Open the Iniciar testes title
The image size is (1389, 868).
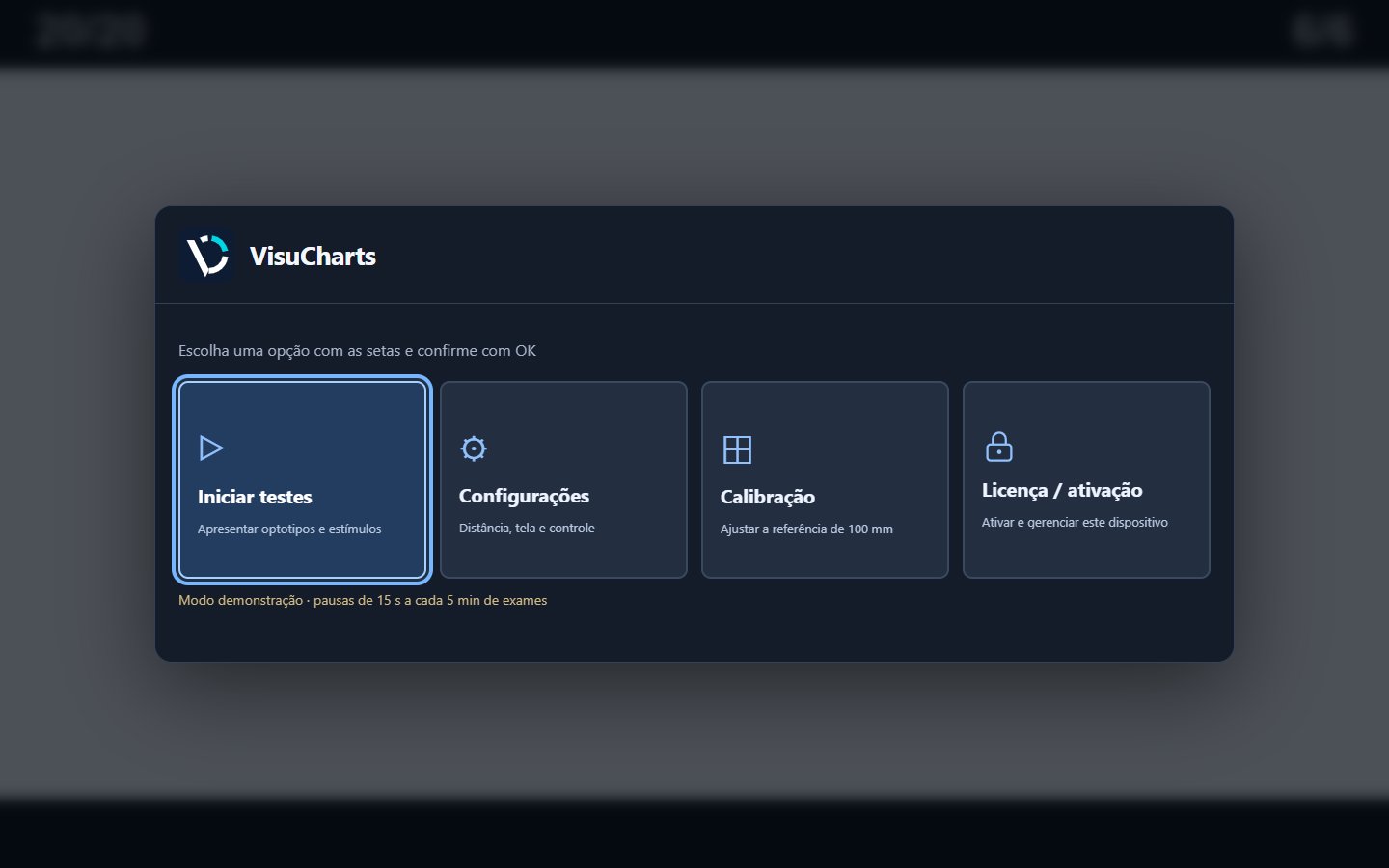(255, 497)
